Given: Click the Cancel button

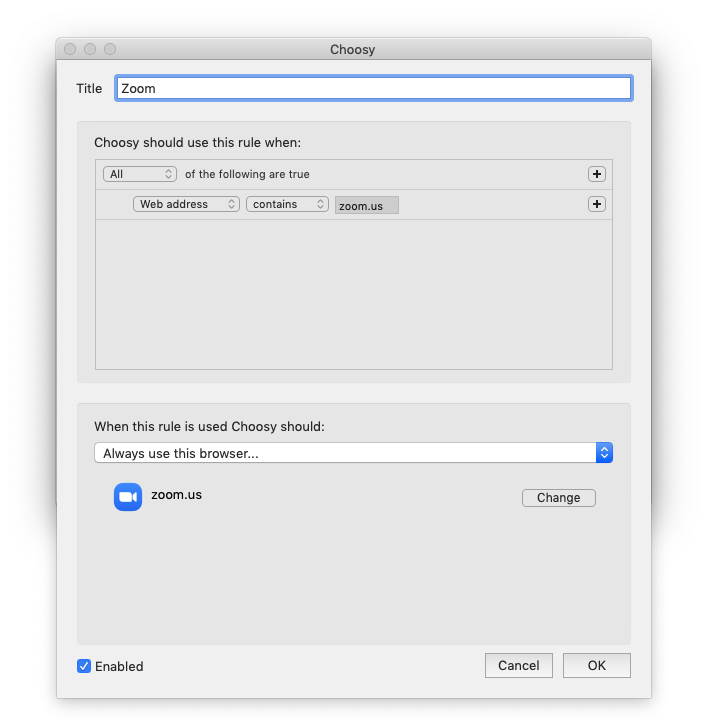Looking at the screenshot, I should pos(518,665).
